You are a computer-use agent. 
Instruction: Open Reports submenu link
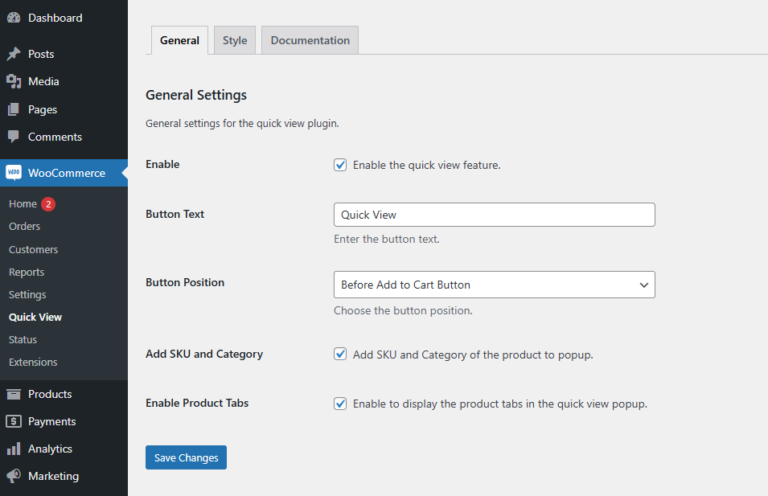coord(26,272)
